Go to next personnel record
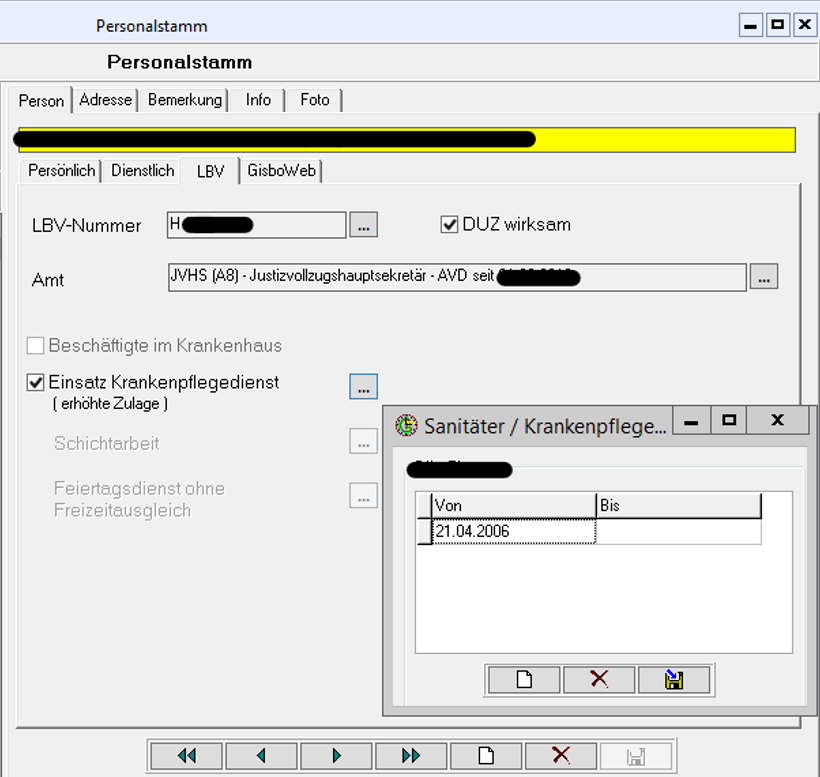 pos(336,756)
